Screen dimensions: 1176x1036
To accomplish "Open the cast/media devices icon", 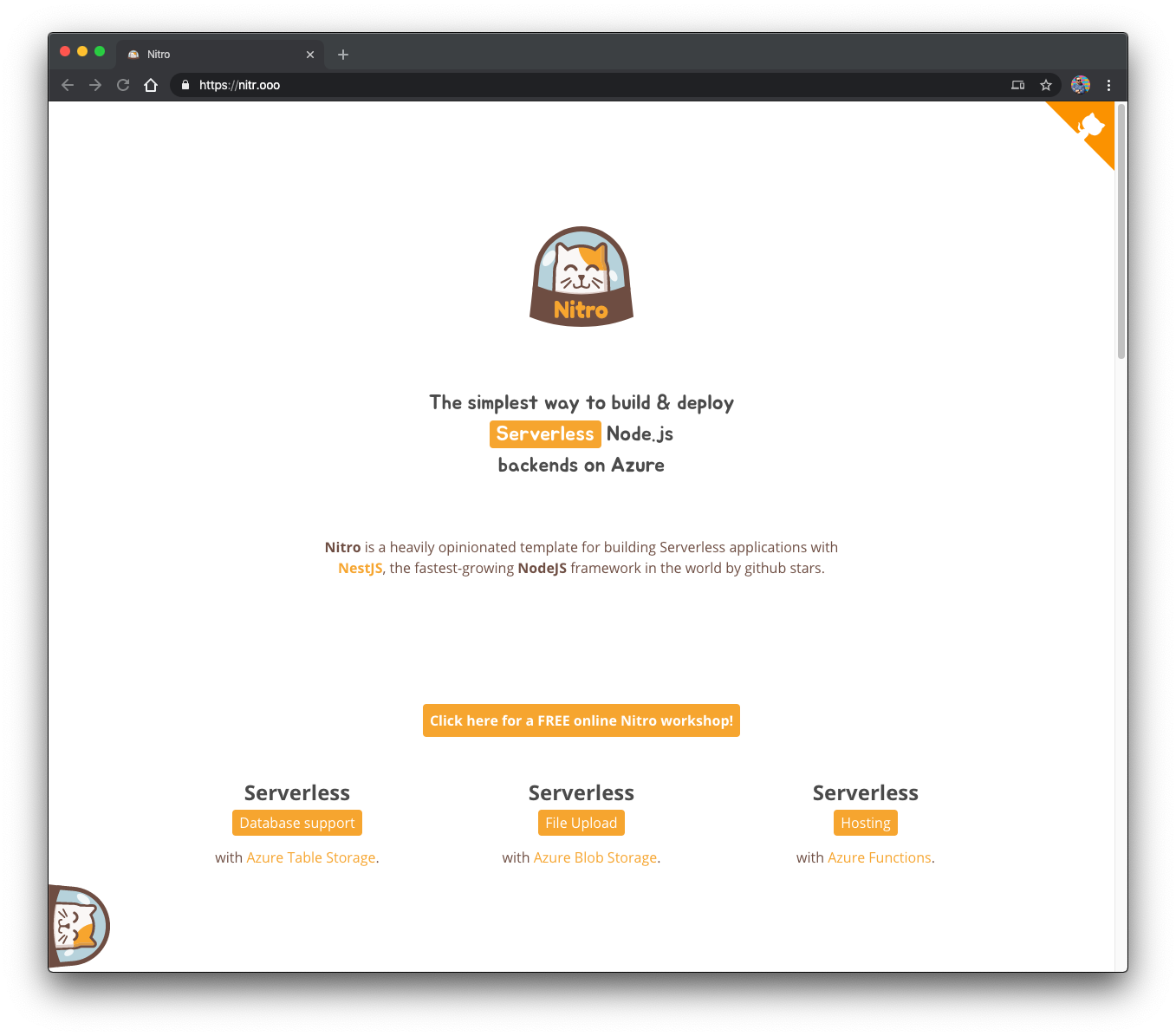I will pyautogui.click(x=1018, y=85).
